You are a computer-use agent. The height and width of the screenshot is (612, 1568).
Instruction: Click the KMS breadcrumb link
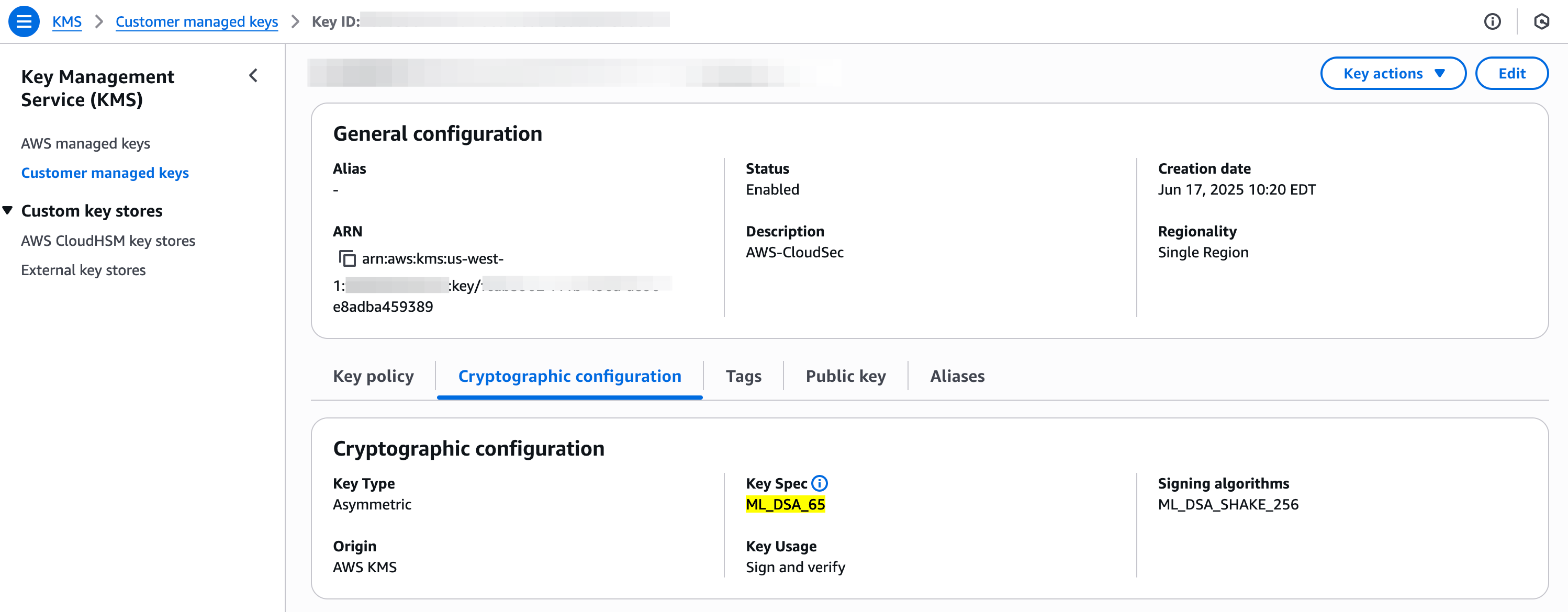(x=67, y=22)
